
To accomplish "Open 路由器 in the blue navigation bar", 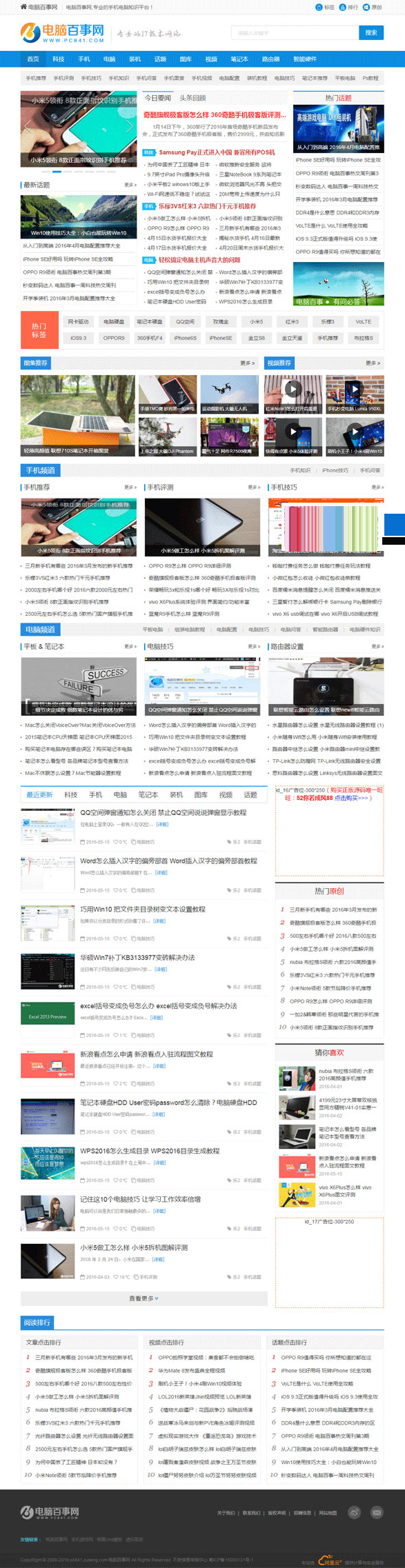I will (271, 59).
